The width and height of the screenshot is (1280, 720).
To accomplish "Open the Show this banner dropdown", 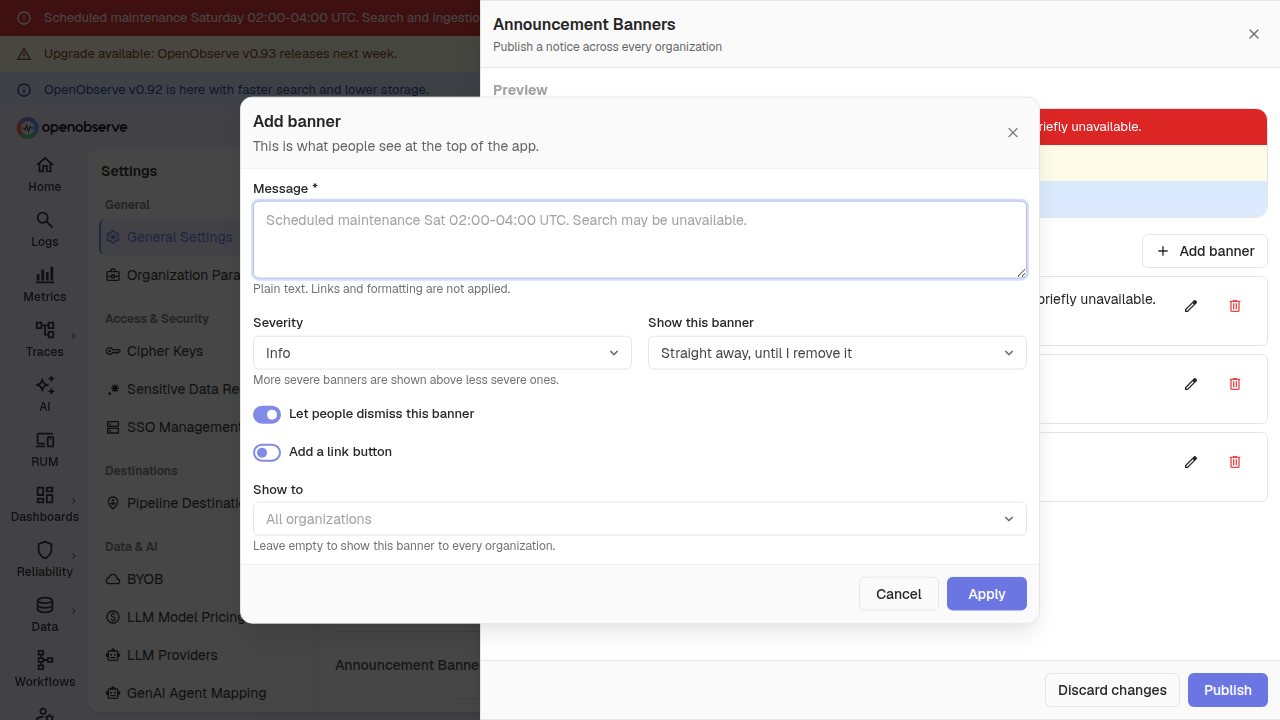I will [x=837, y=353].
